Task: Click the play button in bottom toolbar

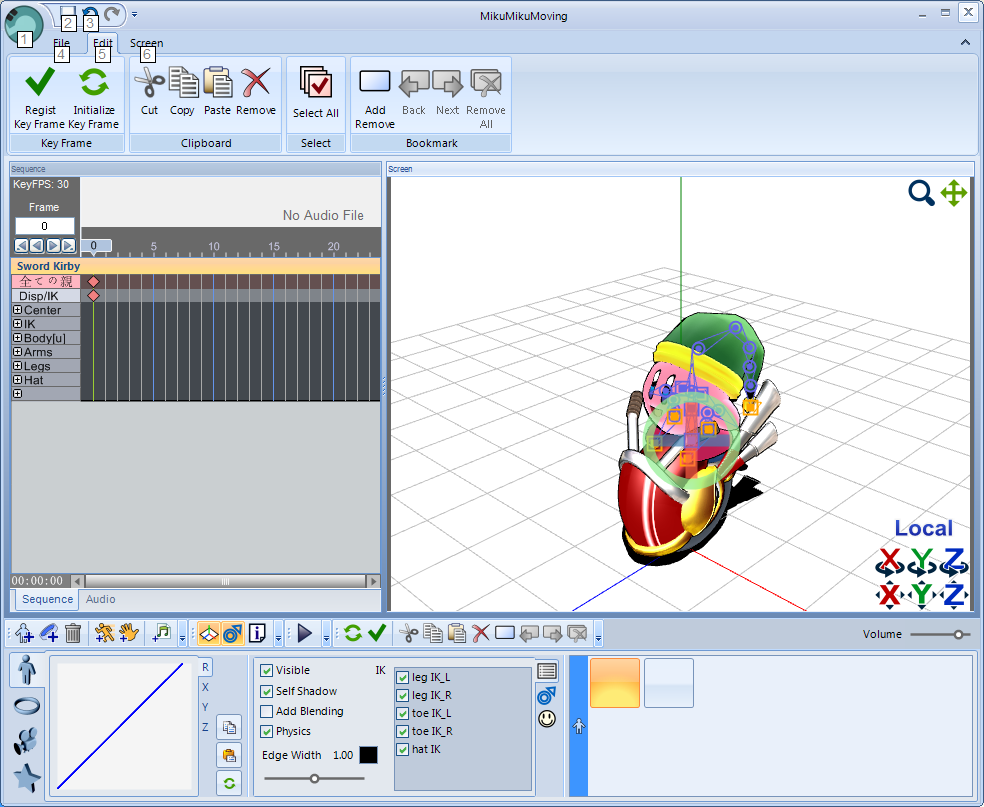Action: [305, 633]
